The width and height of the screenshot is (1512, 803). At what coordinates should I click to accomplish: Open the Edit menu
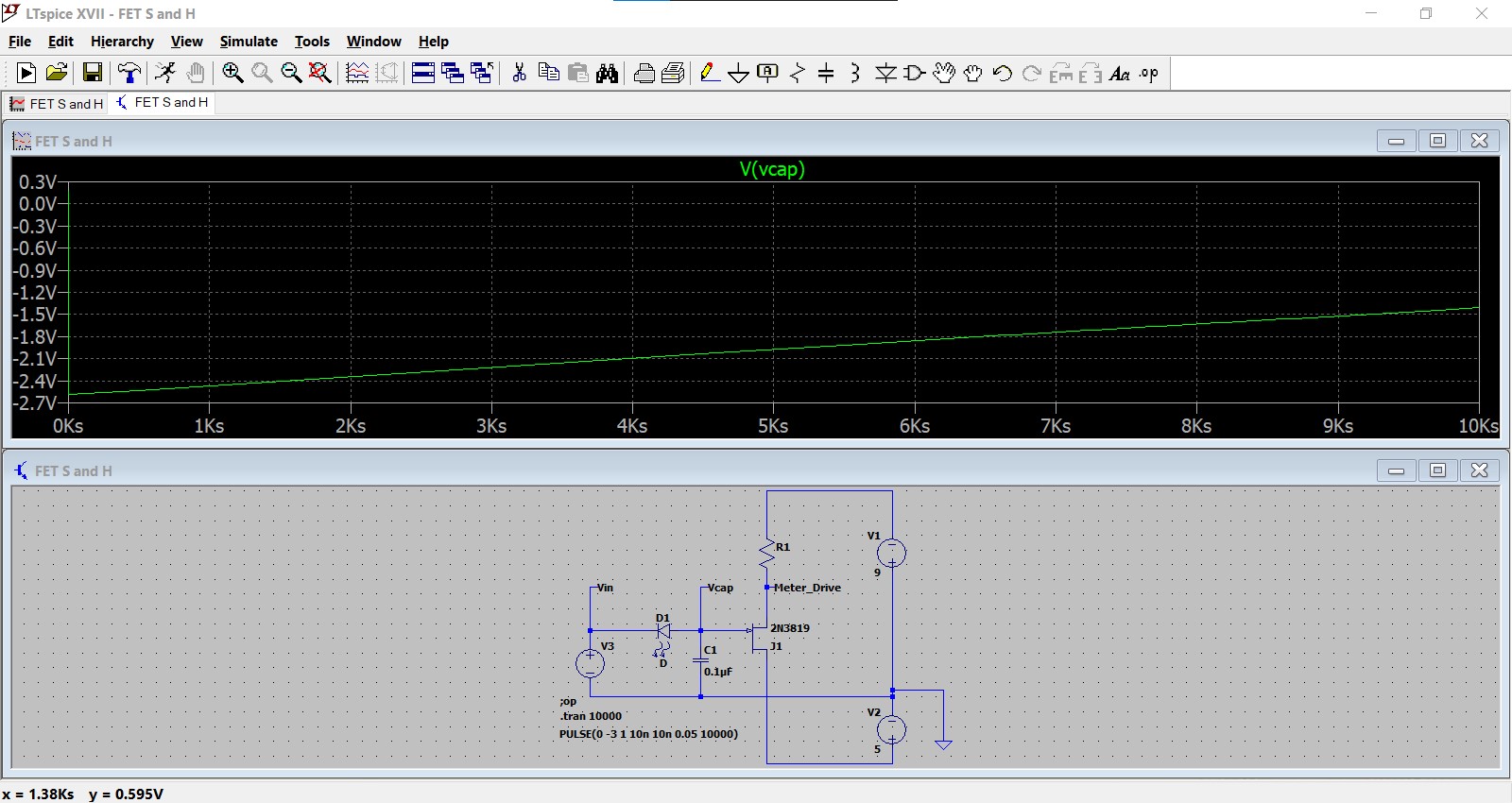(60, 42)
